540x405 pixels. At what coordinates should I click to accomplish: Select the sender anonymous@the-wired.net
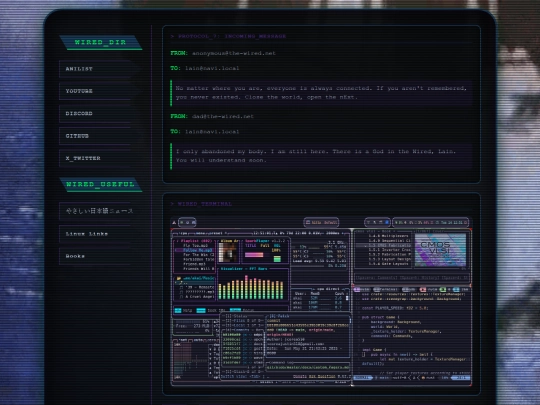coord(234,53)
